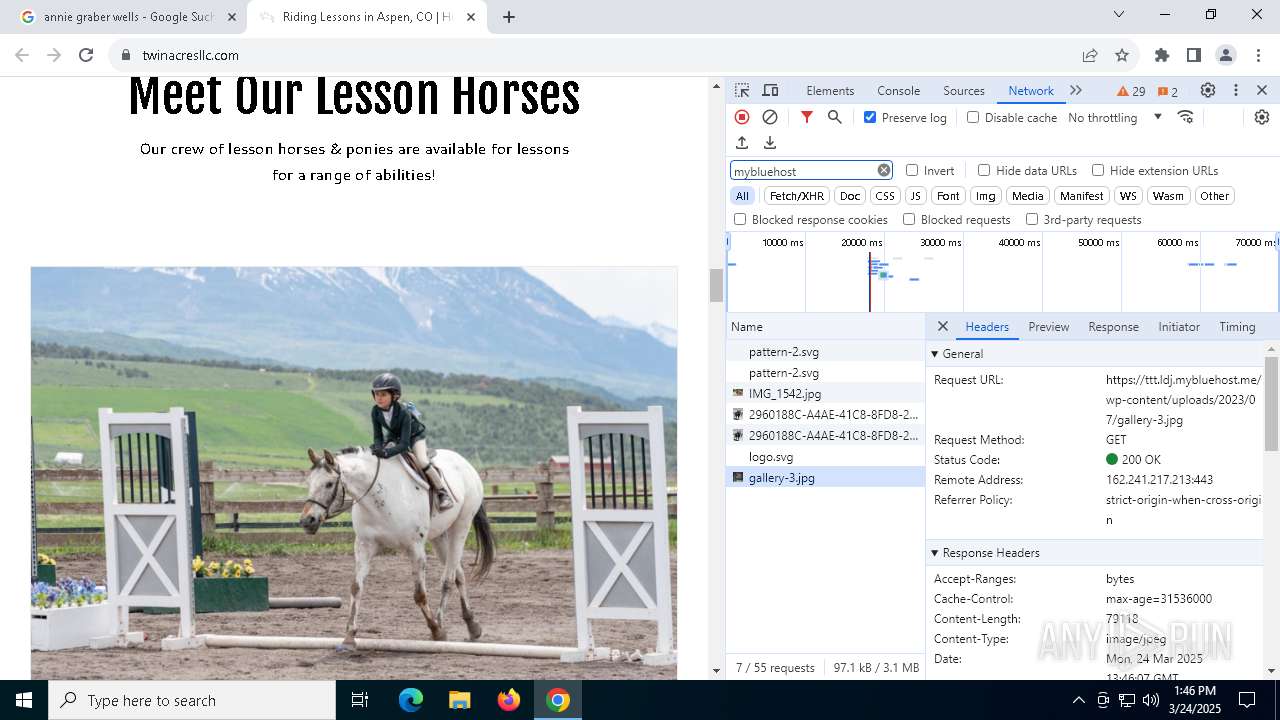
Task: Open Firefox from taskbar
Action: click(509, 700)
